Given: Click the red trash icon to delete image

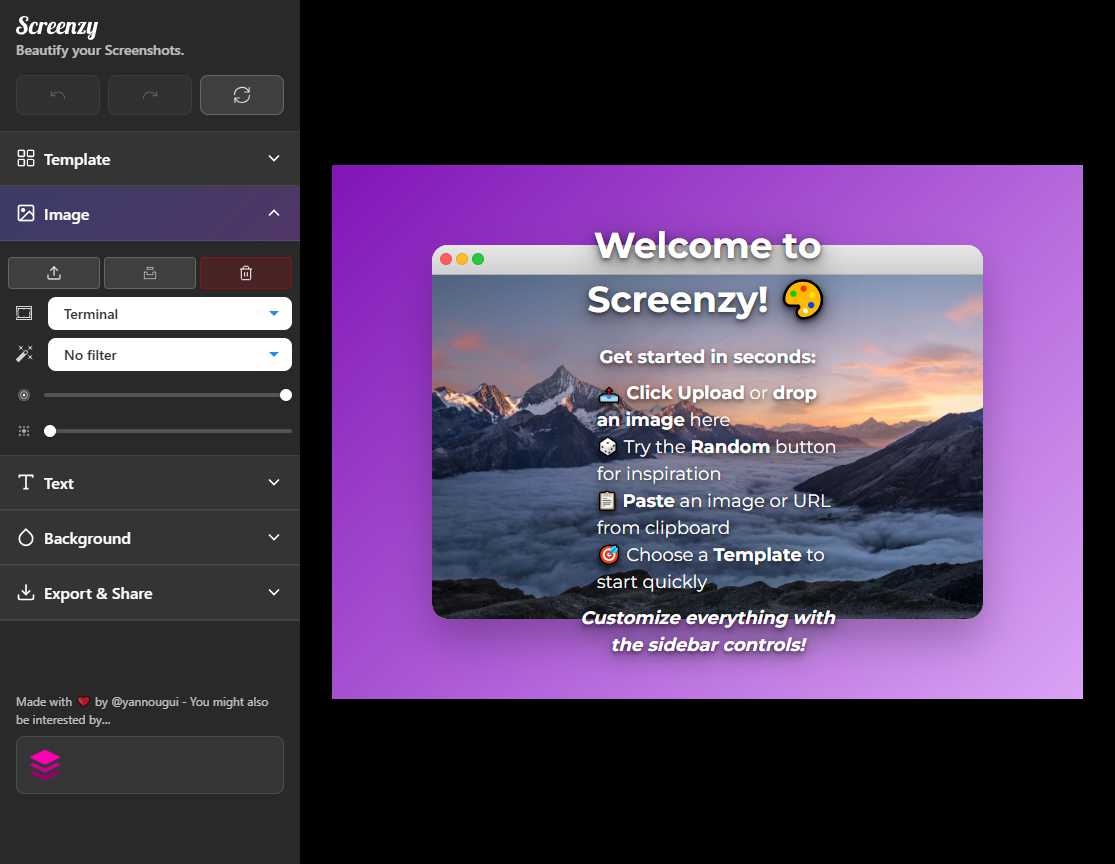Looking at the screenshot, I should 245,272.
